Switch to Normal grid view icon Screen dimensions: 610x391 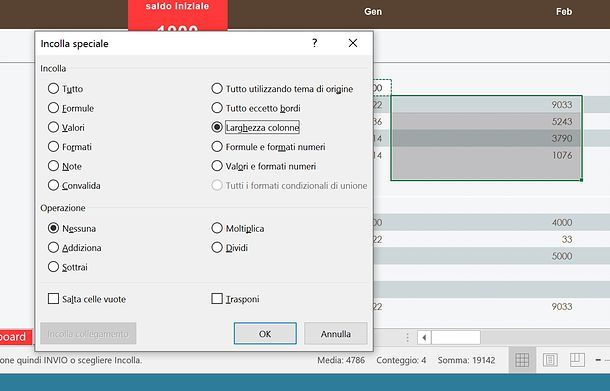522,360
